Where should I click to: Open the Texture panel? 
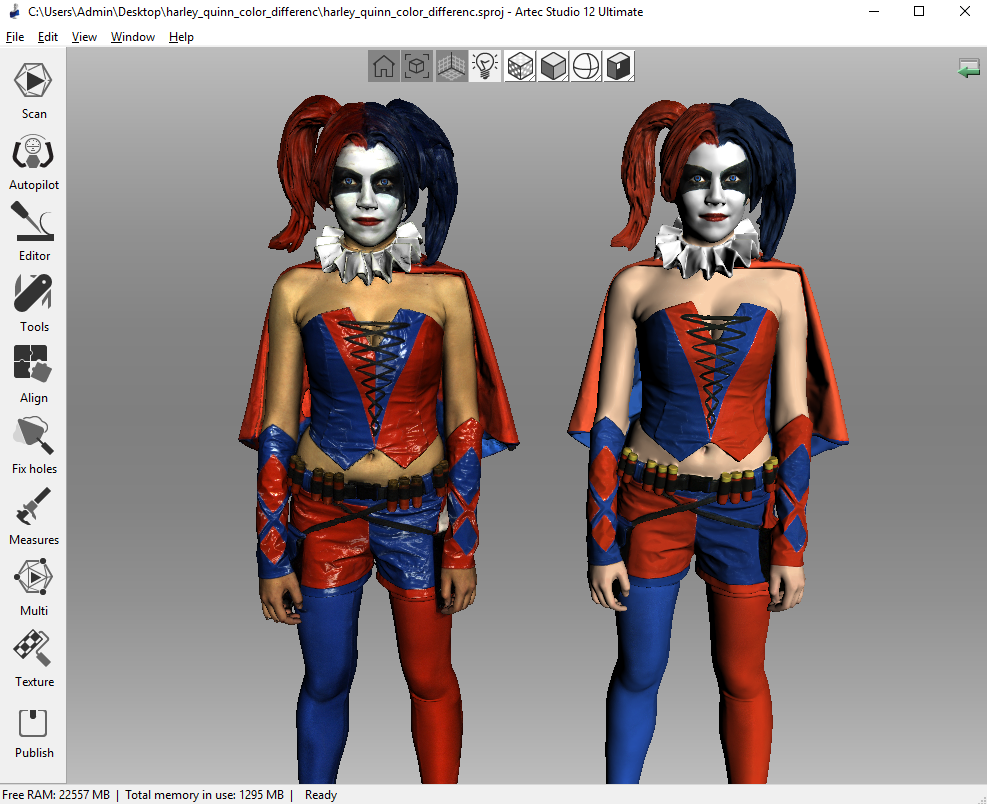point(33,659)
